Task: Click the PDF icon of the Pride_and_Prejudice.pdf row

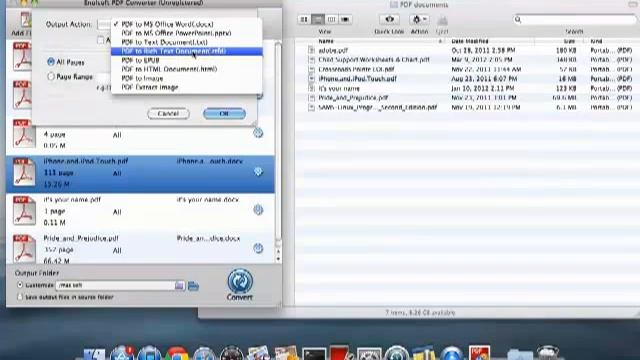Action: click(x=24, y=249)
